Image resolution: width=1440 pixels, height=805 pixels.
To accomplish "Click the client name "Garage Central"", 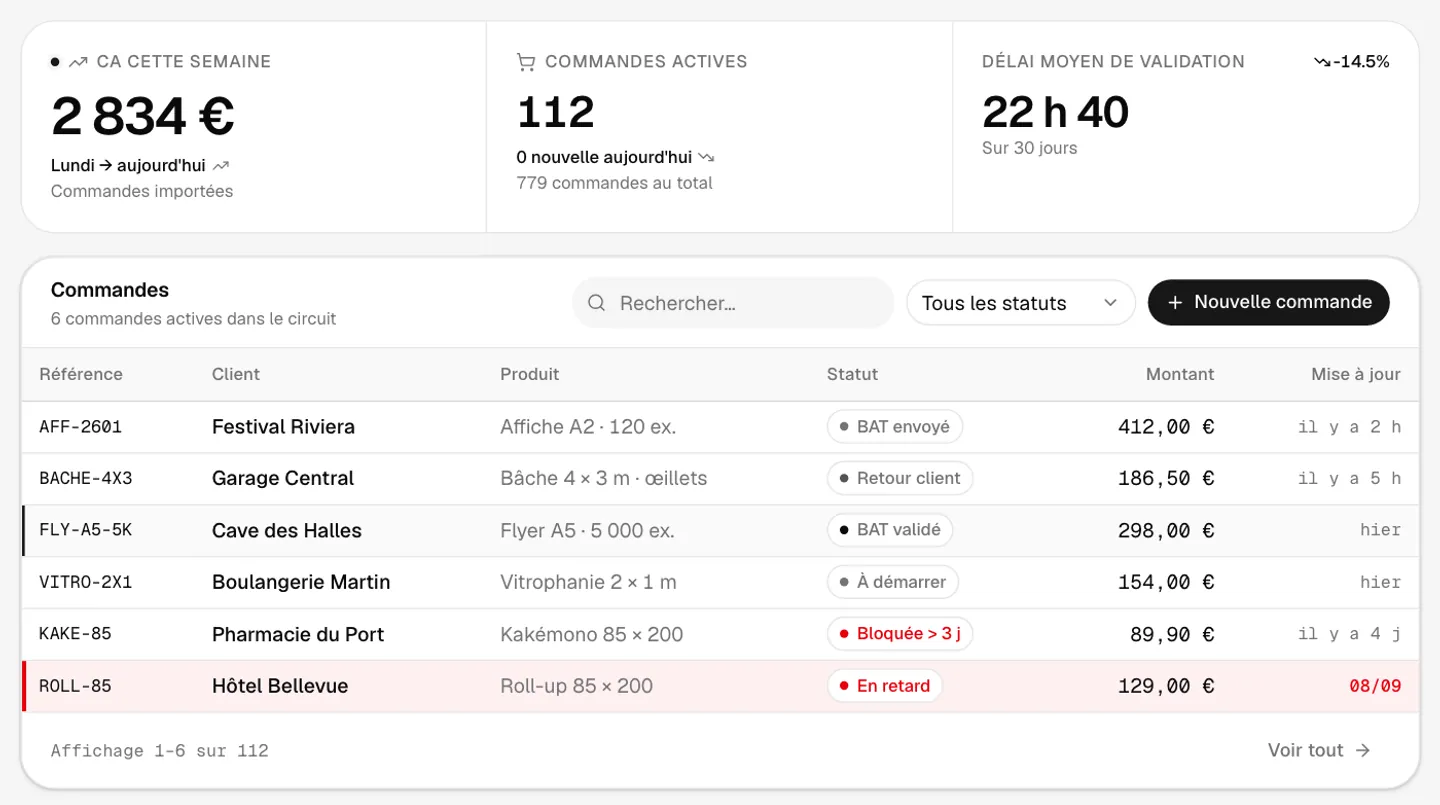I will [x=283, y=479].
